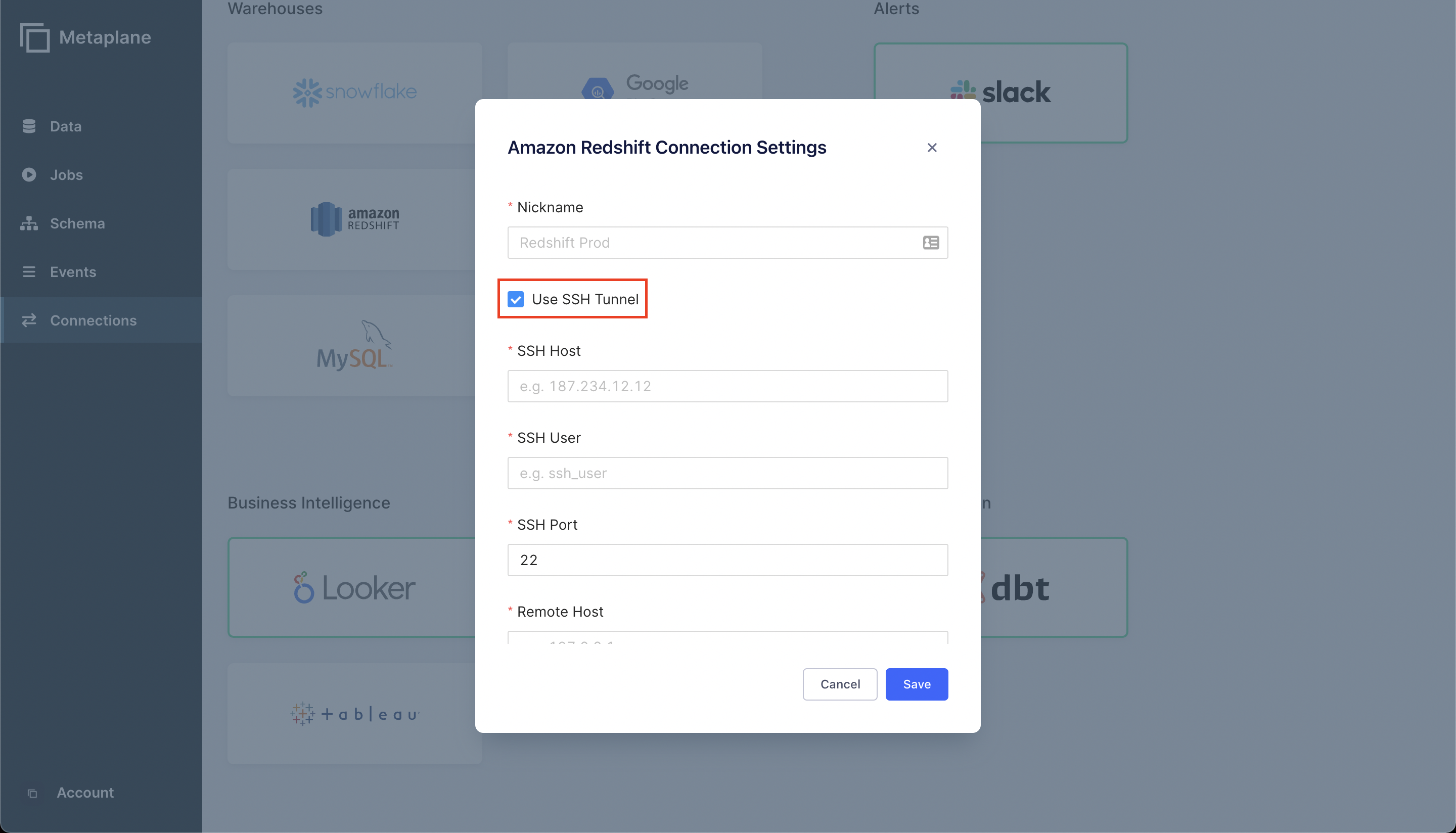This screenshot has height=833, width=1456.
Task: Go to the Account page
Action: click(x=85, y=793)
